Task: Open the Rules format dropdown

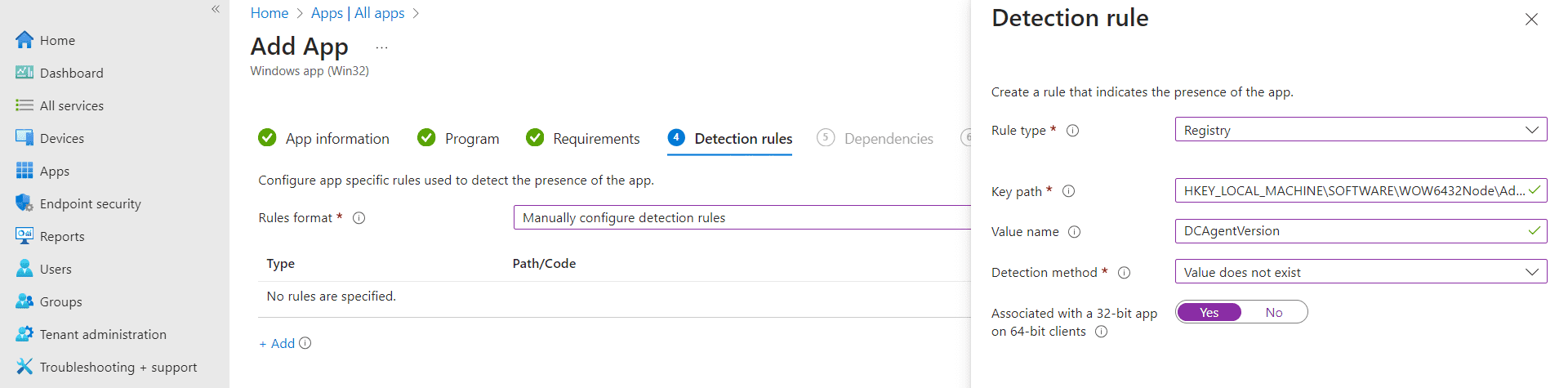Action: tap(742, 217)
